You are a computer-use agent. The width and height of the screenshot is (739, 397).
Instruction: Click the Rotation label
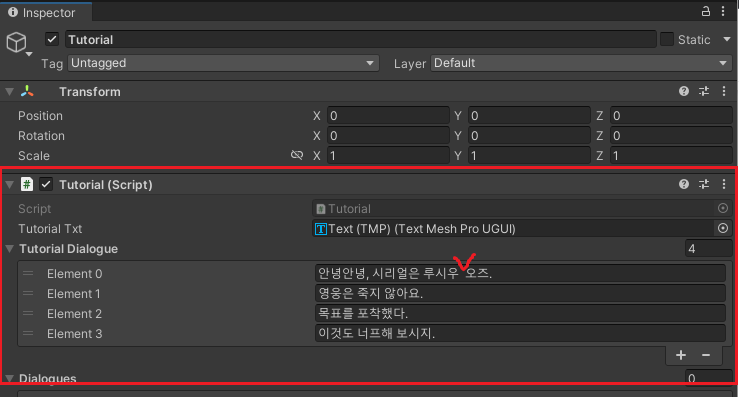tap(41, 136)
